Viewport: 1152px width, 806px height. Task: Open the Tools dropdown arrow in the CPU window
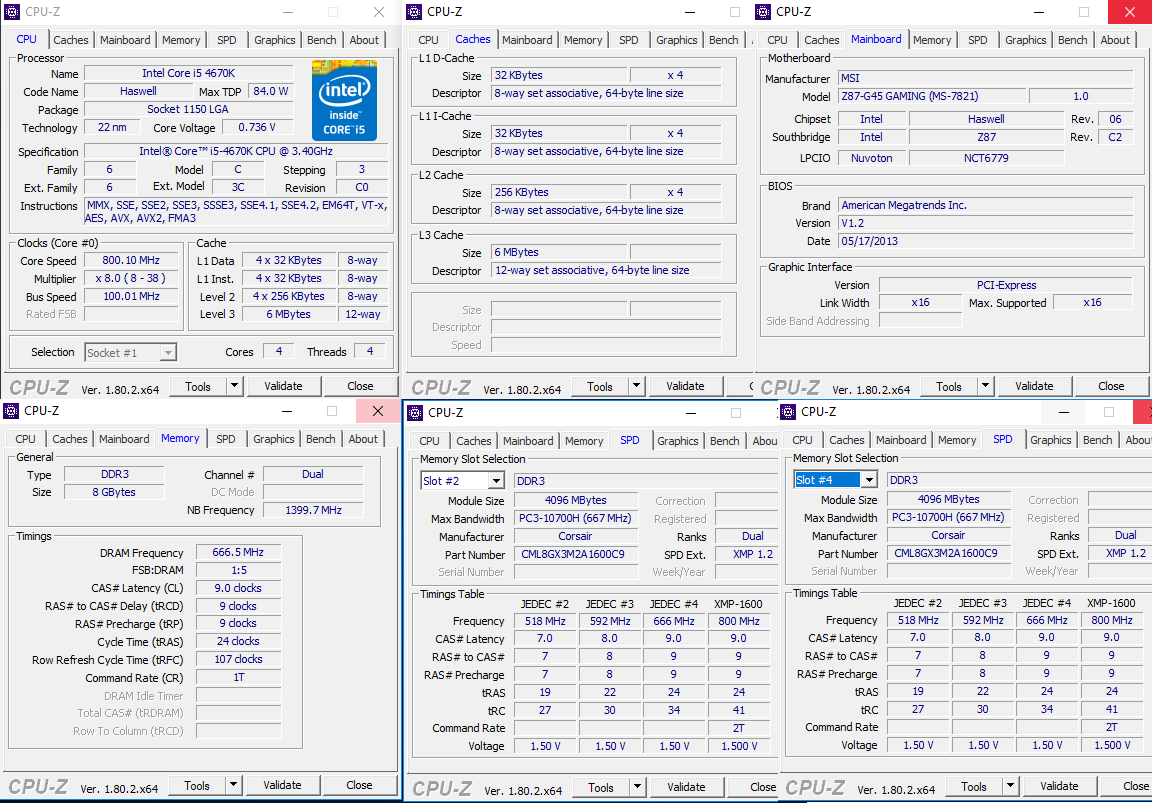234,386
